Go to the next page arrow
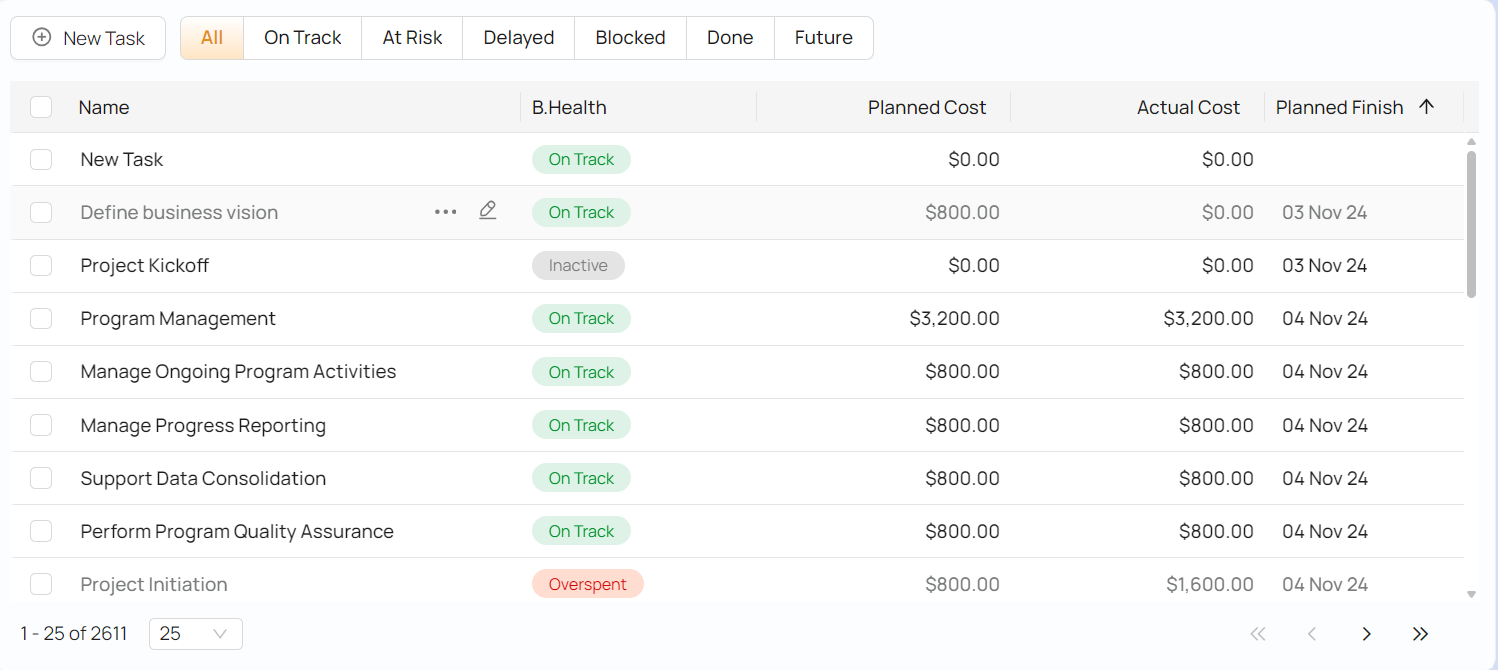Screen dimensions: 1498x670 point(1367,634)
